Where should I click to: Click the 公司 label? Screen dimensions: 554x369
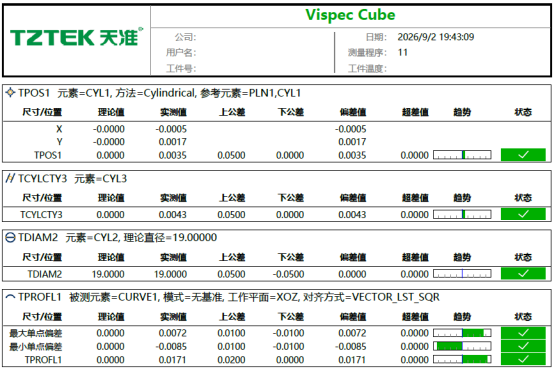tap(185, 37)
